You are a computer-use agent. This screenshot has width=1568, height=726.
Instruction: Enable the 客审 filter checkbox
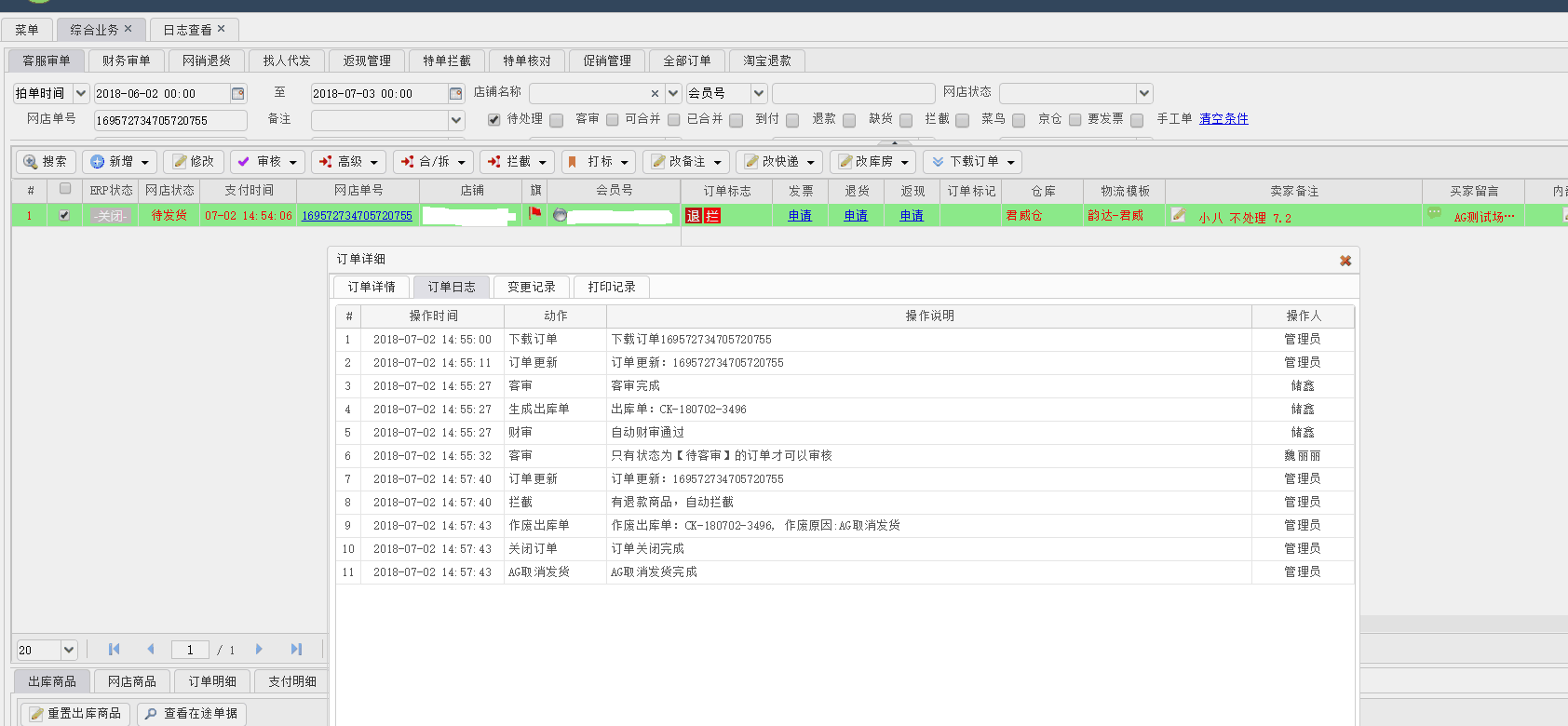pyautogui.click(x=557, y=120)
